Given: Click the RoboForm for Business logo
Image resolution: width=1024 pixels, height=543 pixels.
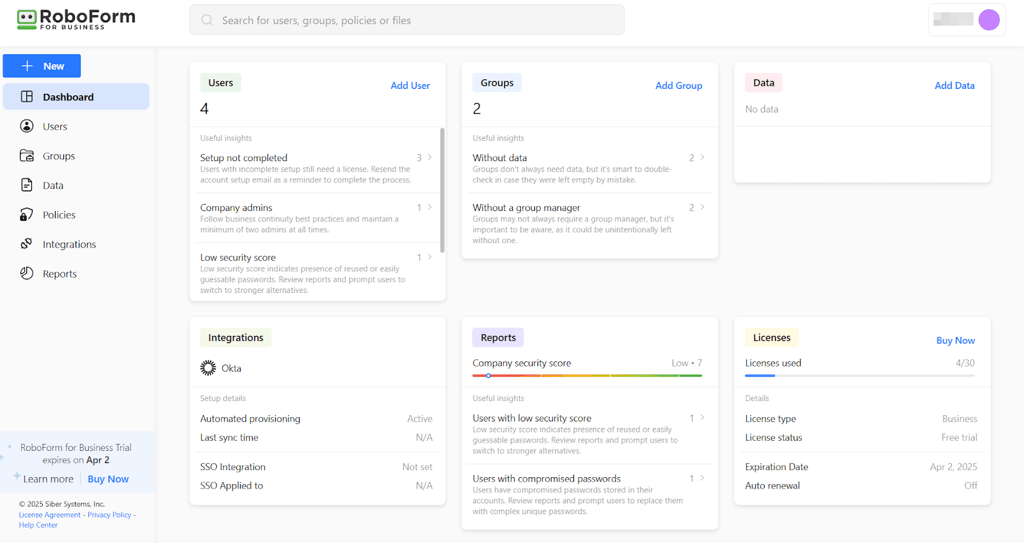Looking at the screenshot, I should [76, 19].
